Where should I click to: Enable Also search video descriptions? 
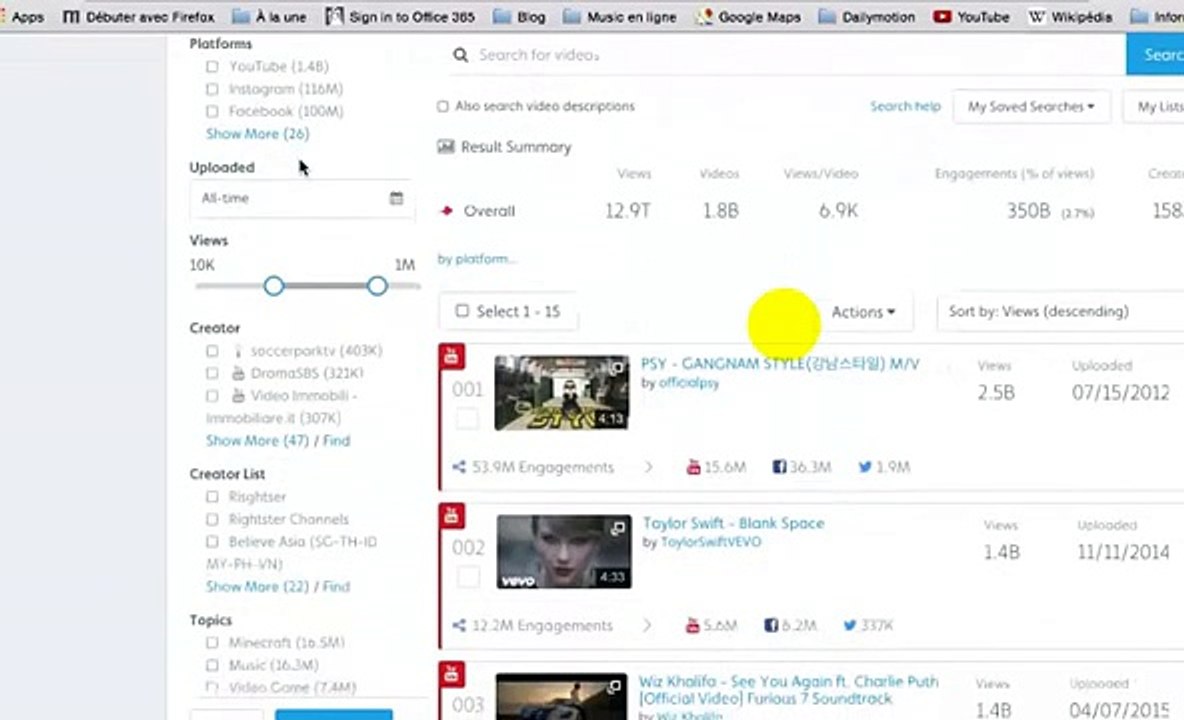[x=442, y=106]
